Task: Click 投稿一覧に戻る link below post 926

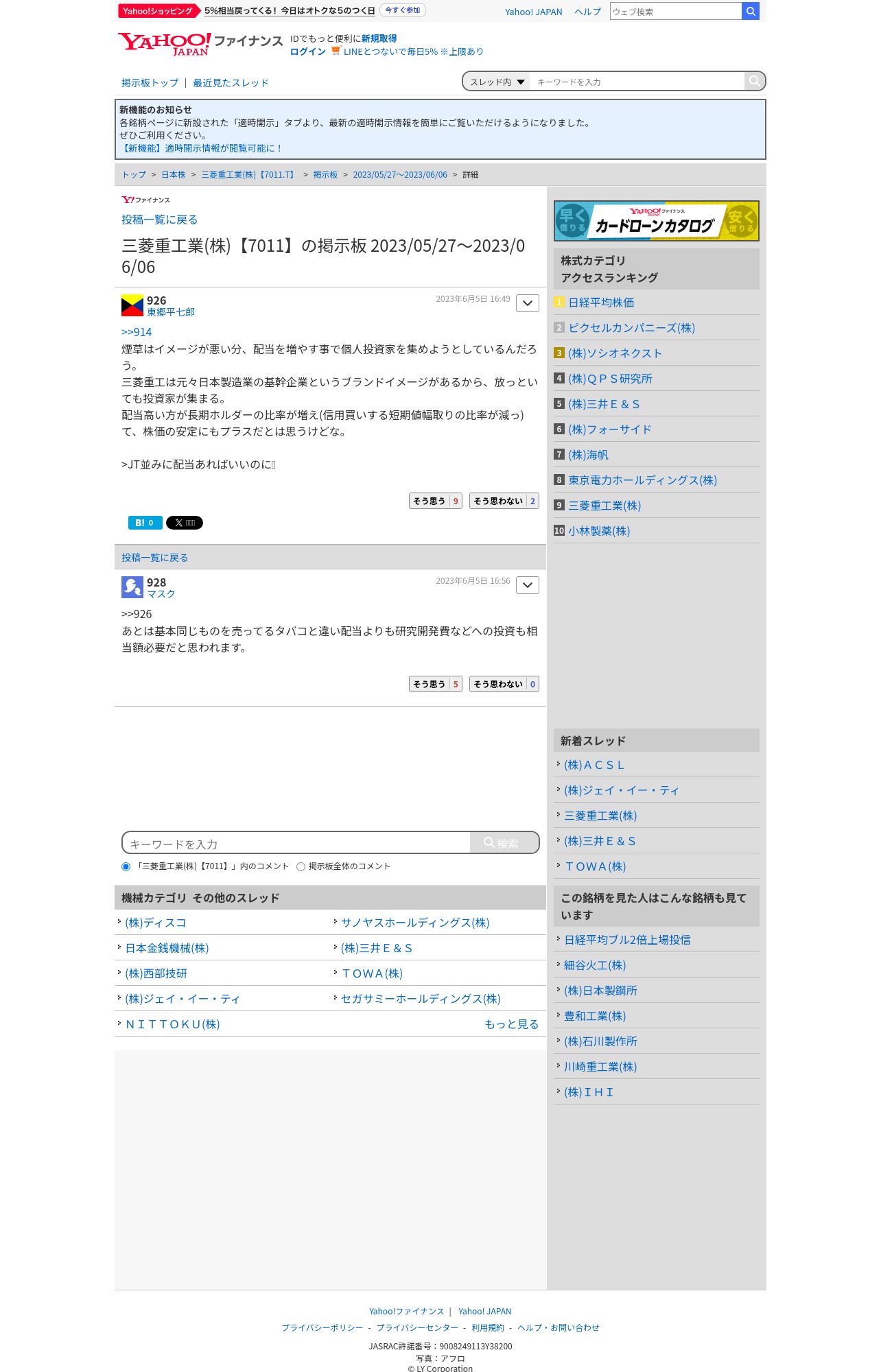Action: click(x=154, y=558)
